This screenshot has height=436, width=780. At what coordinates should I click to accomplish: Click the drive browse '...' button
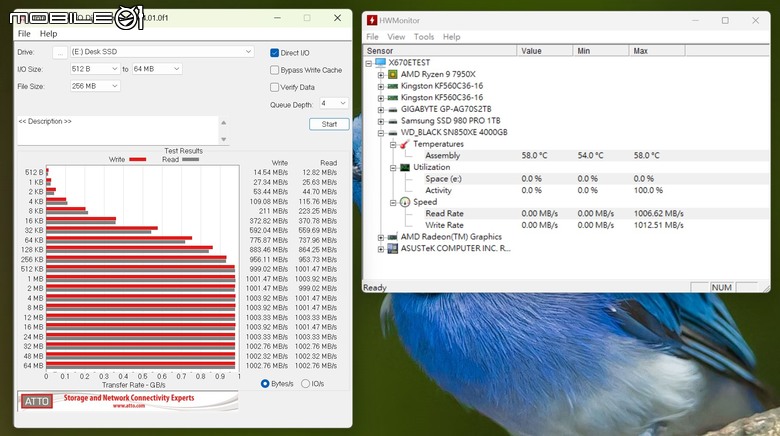click(x=60, y=52)
